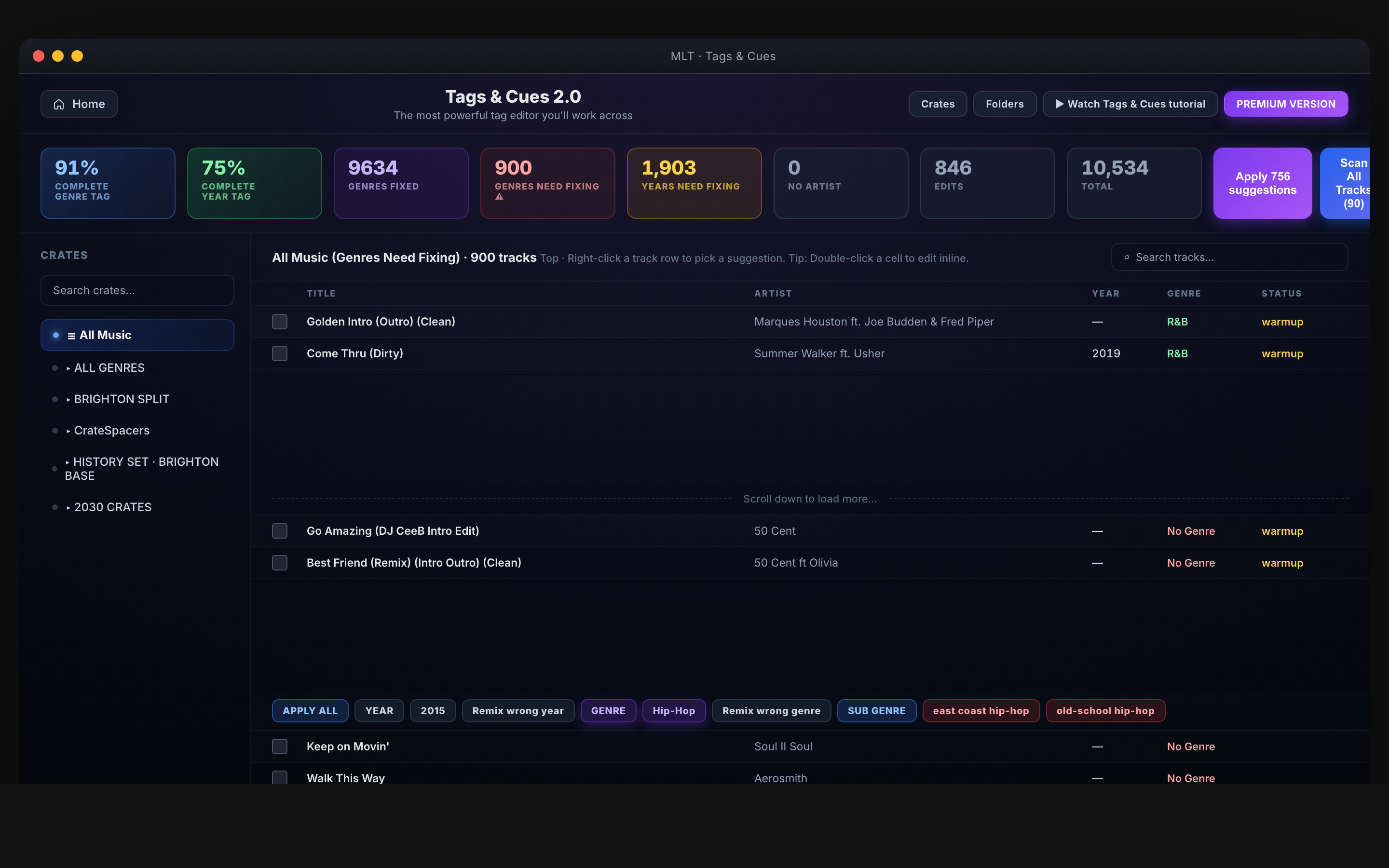Open the 0 No Artist card
The image size is (1389, 868).
[841, 183]
